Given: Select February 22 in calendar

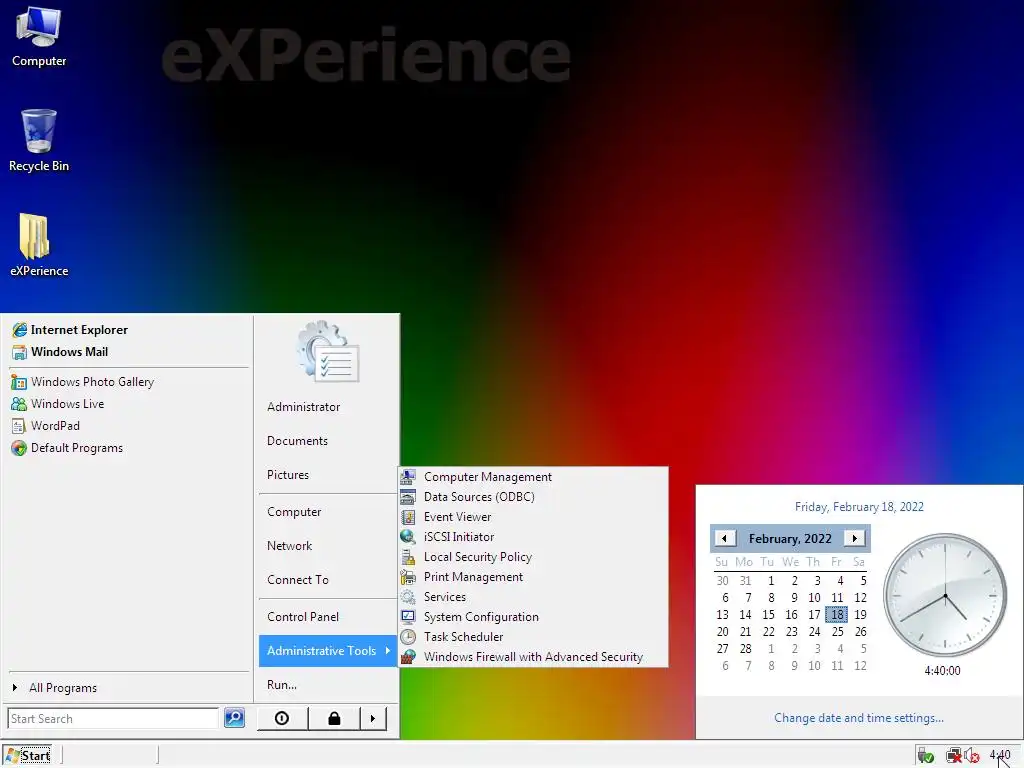Looking at the screenshot, I should click(769, 632).
